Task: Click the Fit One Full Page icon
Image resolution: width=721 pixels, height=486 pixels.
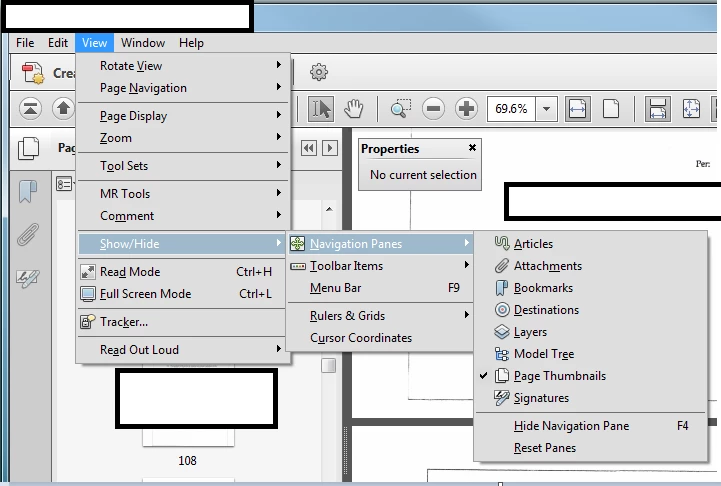Action: [x=611, y=109]
